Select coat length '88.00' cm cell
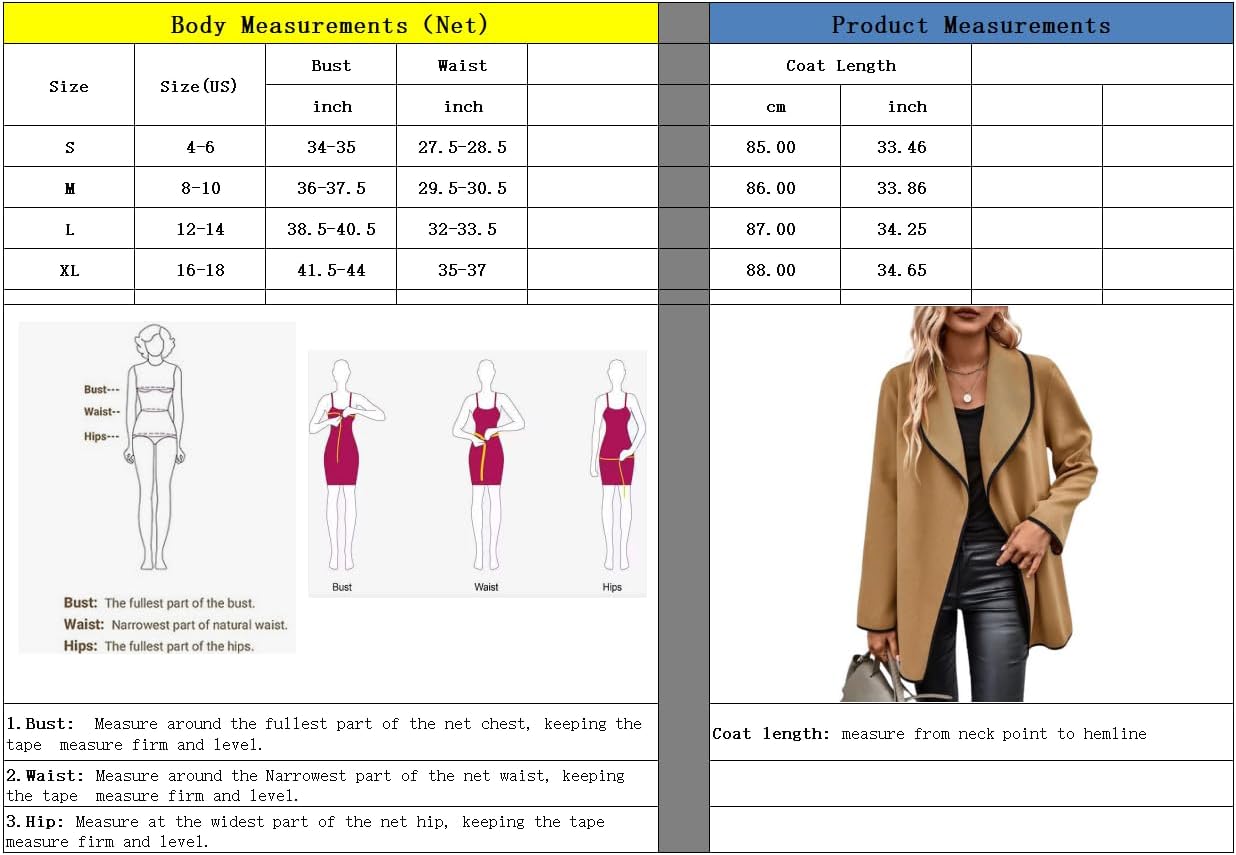This screenshot has width=1236, height=855. click(x=776, y=270)
